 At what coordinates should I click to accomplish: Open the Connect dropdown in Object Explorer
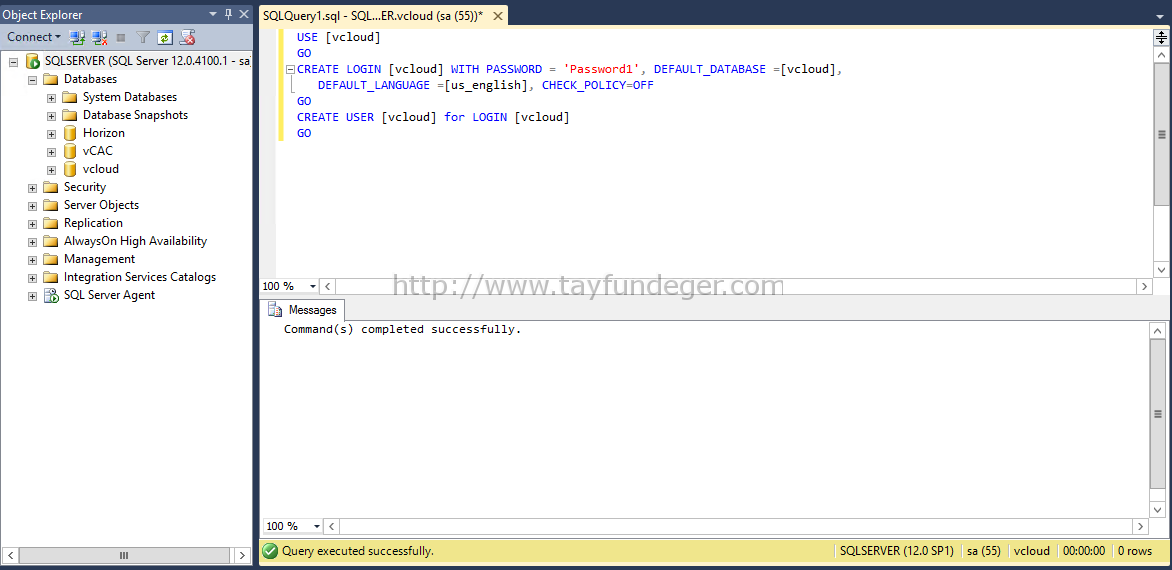pyautogui.click(x=34, y=37)
